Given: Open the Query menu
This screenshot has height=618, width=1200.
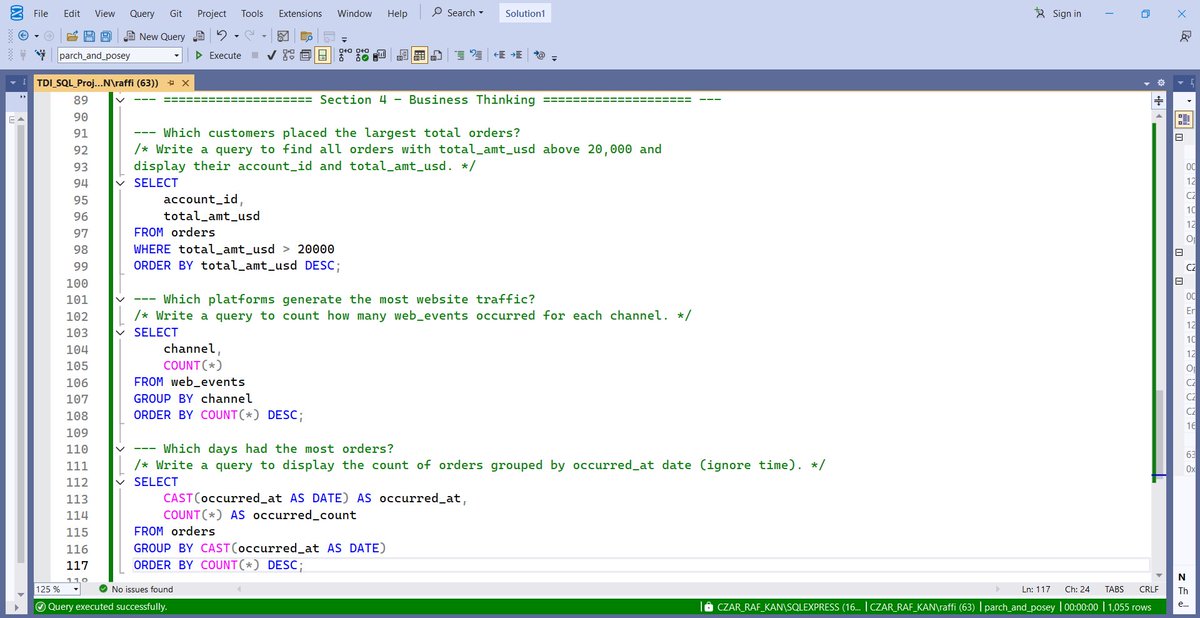Looking at the screenshot, I should (x=142, y=13).
